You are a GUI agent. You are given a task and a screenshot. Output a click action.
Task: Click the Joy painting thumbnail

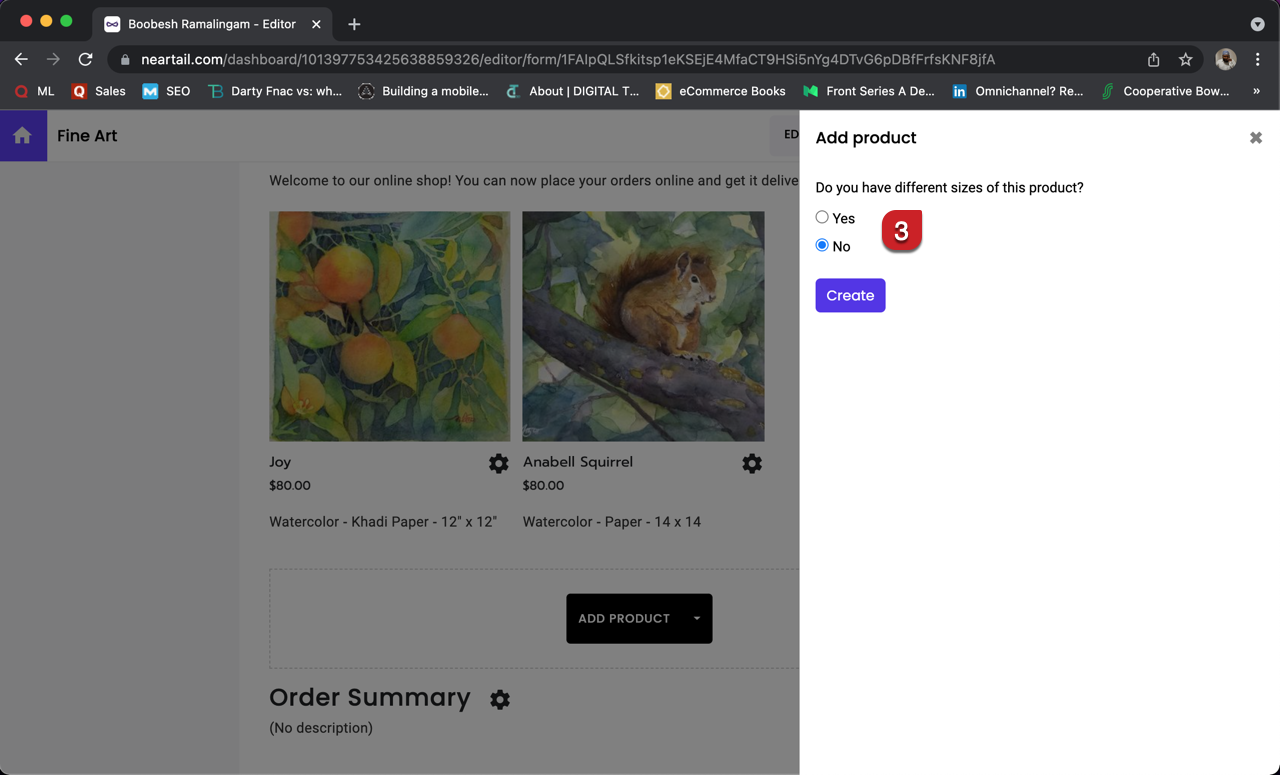[x=389, y=326]
